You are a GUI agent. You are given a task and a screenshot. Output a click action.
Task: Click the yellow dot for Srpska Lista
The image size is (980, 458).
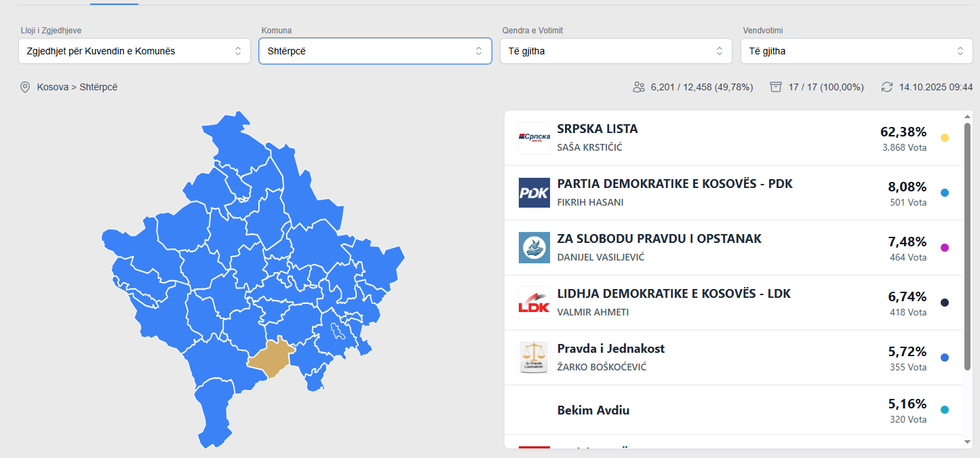click(945, 138)
